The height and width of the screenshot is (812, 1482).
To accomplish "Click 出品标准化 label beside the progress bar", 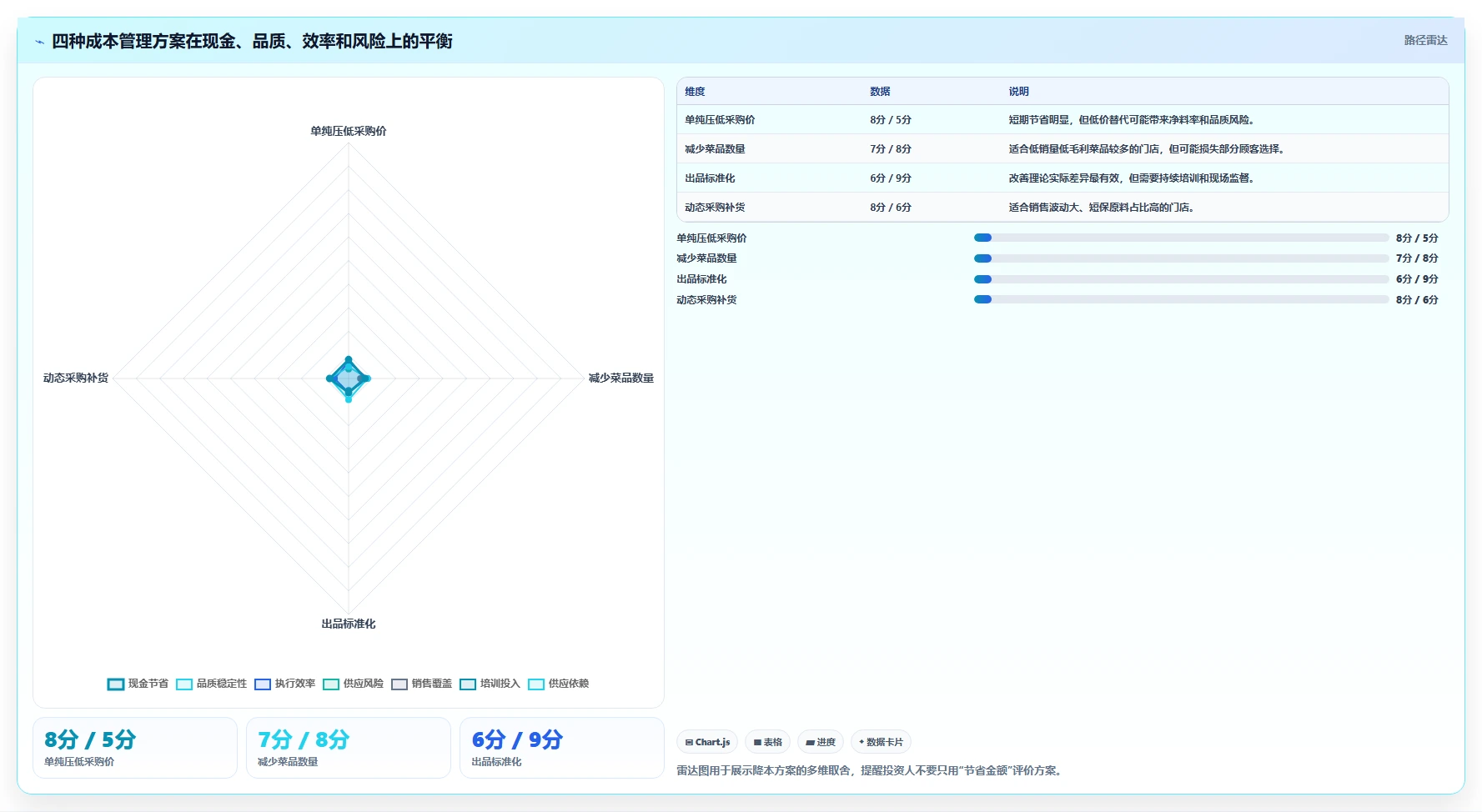I will point(701,279).
